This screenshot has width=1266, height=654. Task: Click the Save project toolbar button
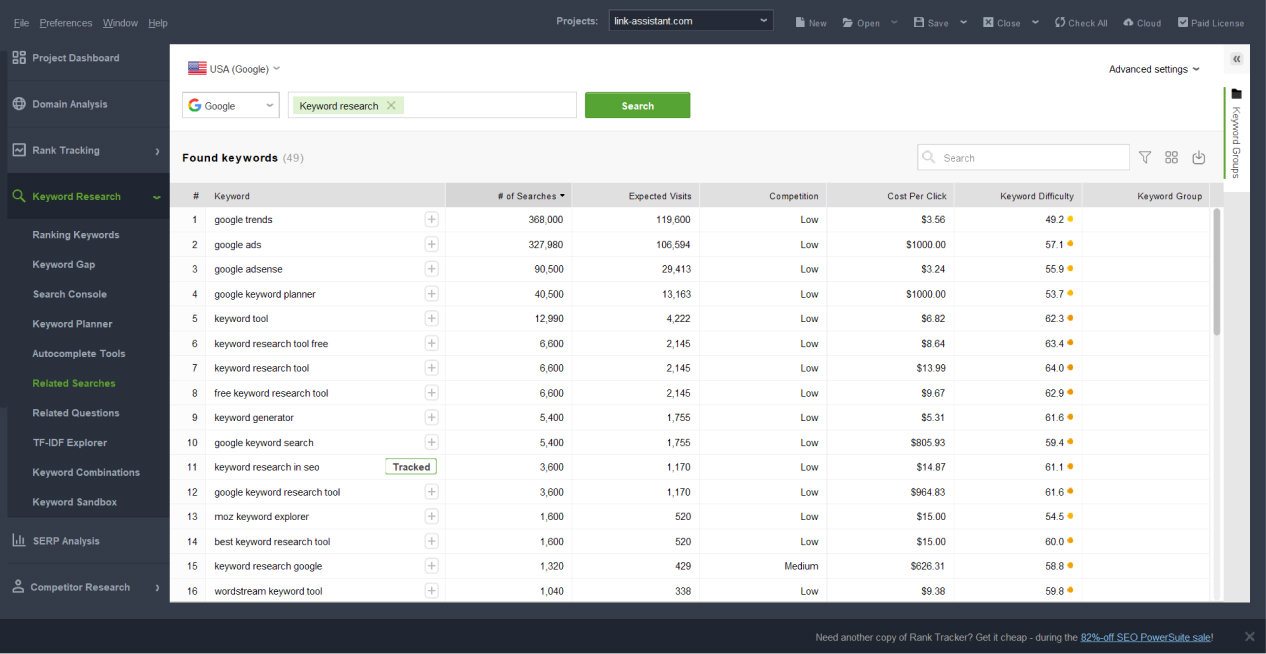pos(931,22)
